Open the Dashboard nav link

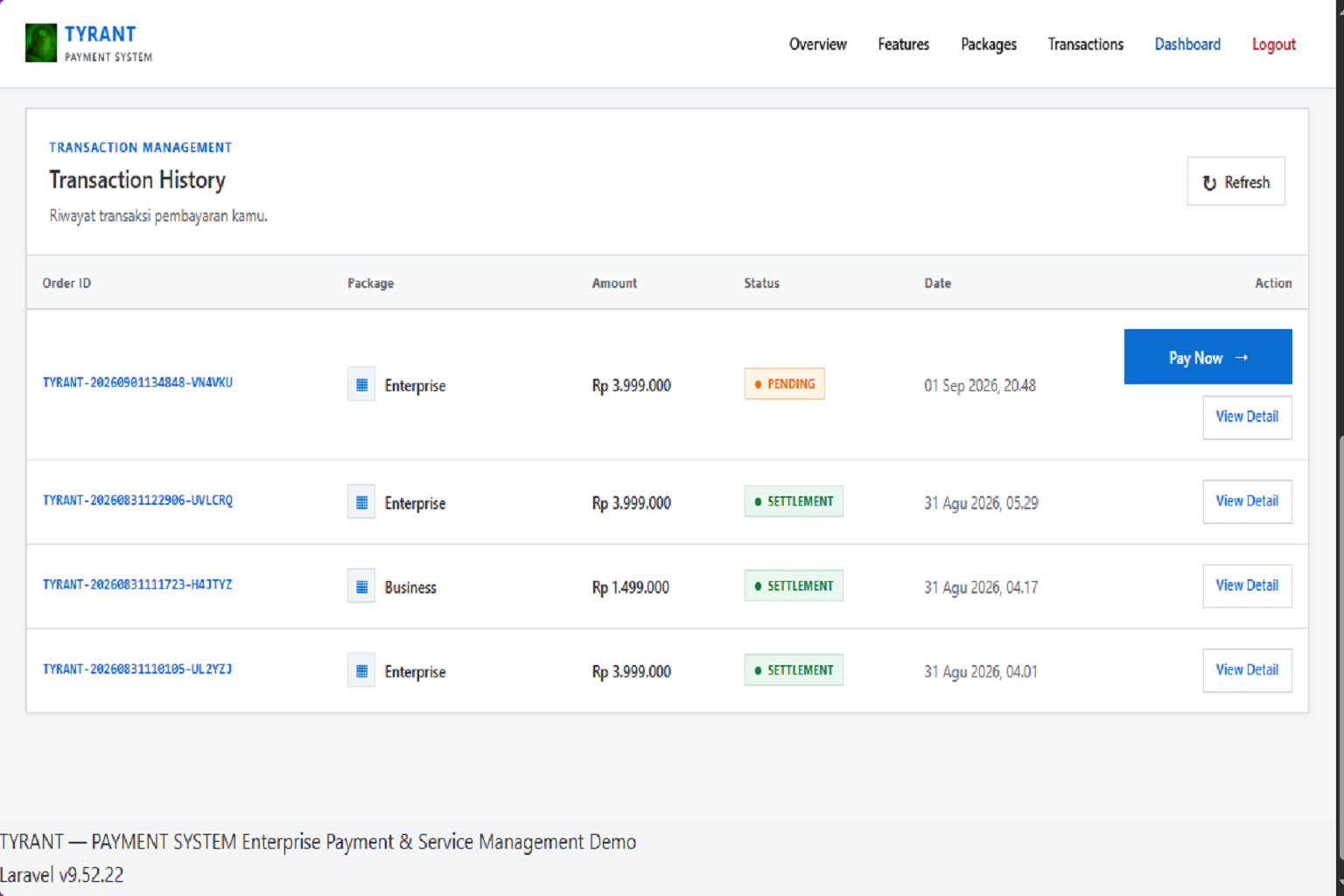1186,44
